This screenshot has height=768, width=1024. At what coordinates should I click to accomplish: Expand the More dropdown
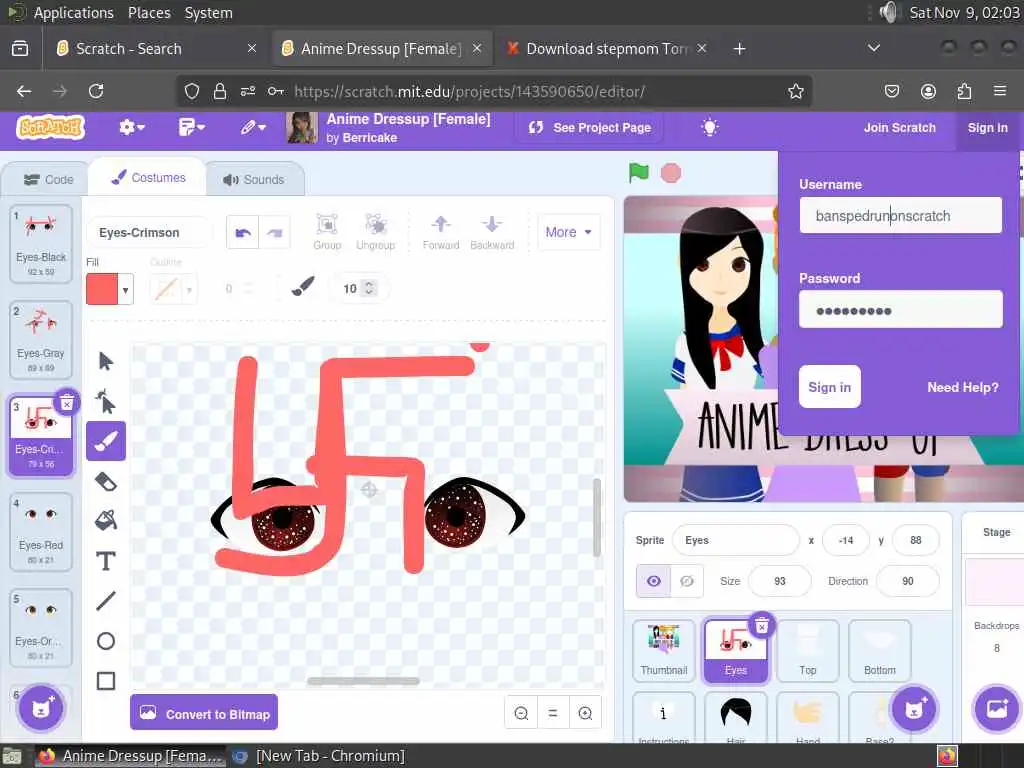tap(568, 232)
